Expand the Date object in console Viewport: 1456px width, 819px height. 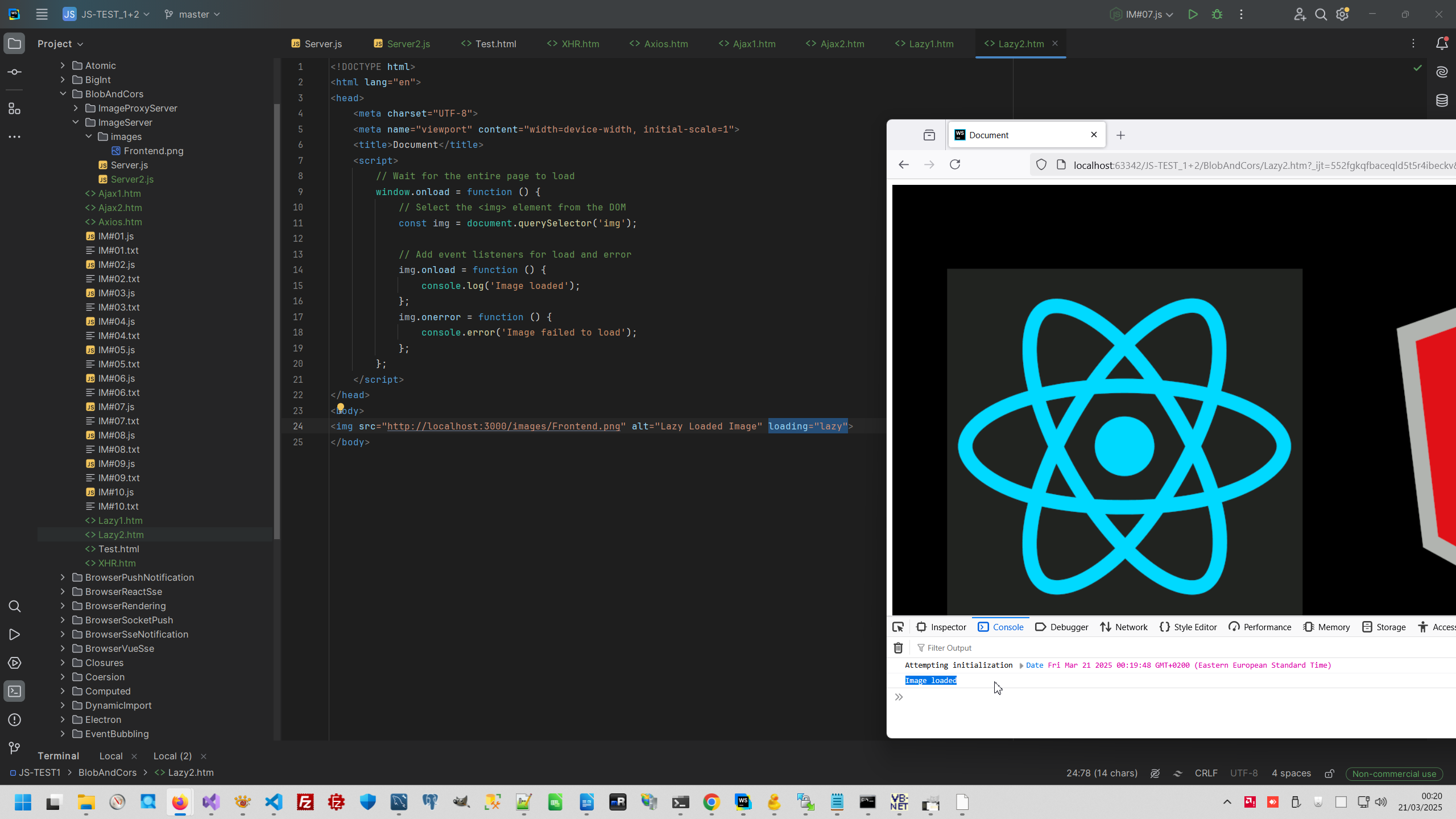click(1021, 665)
